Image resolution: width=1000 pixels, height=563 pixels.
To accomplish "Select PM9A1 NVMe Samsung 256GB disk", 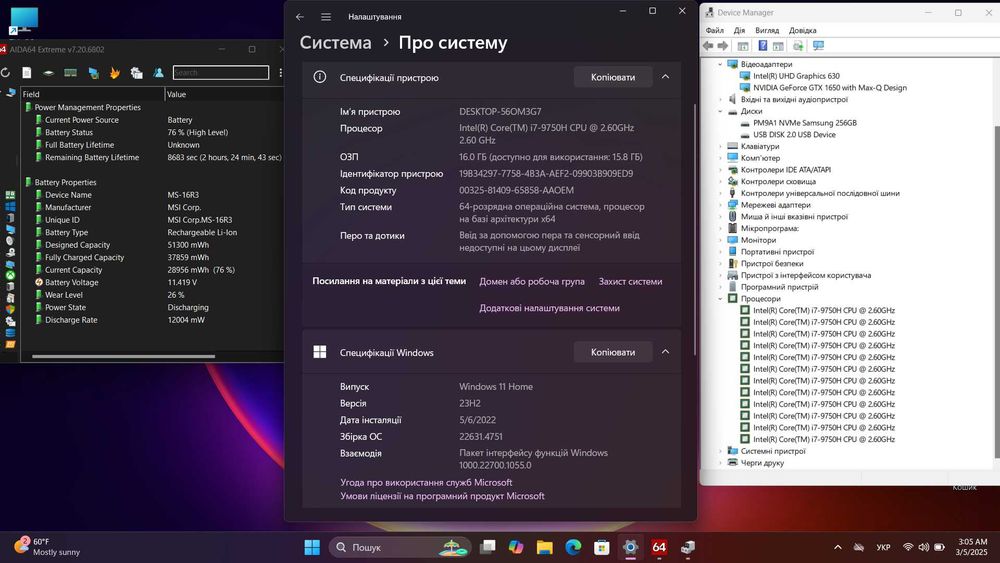I will [804, 123].
